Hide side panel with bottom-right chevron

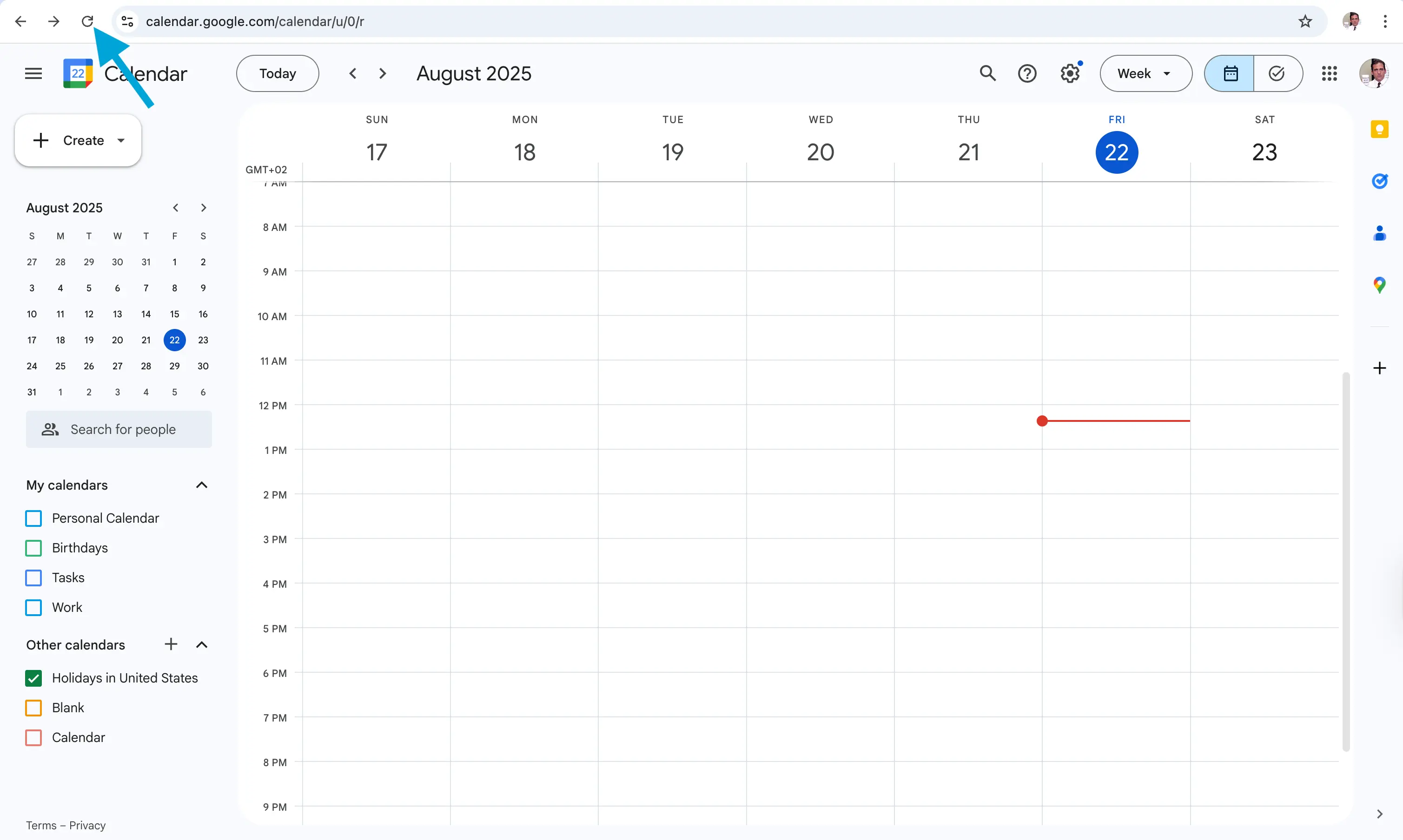tap(1379, 814)
